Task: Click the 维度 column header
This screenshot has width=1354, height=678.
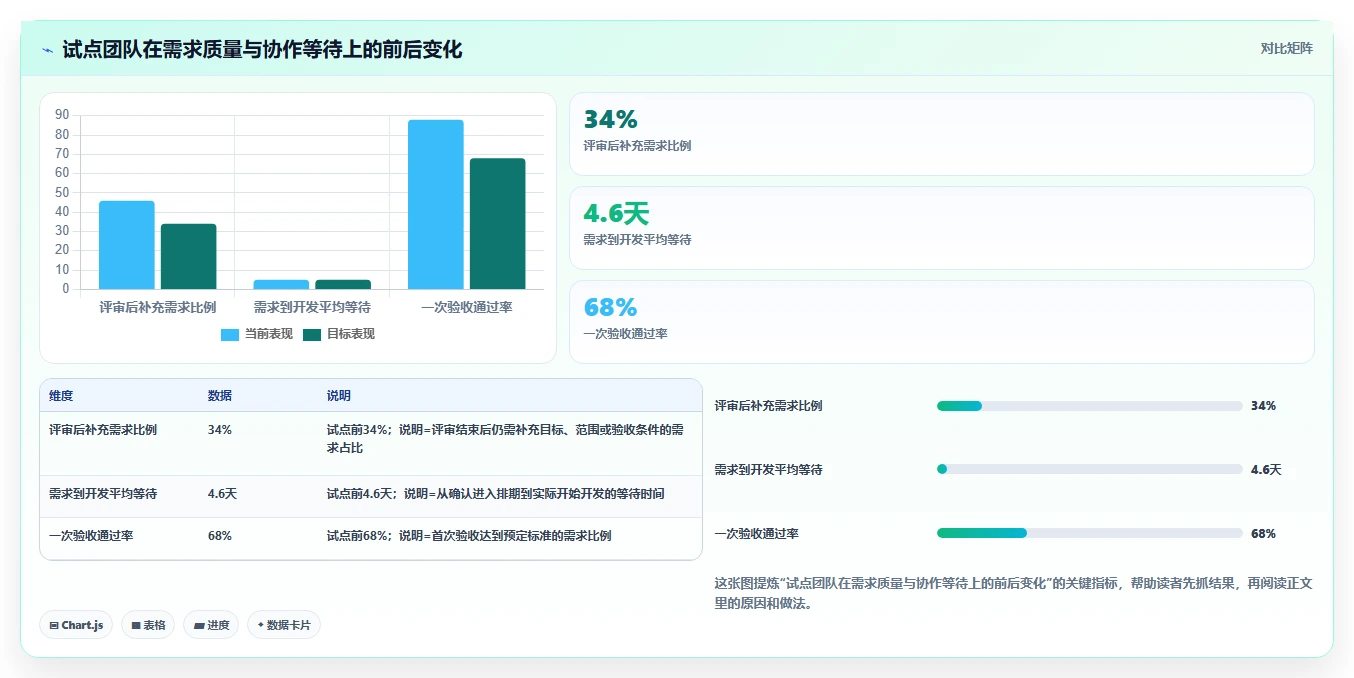Action: [61, 396]
